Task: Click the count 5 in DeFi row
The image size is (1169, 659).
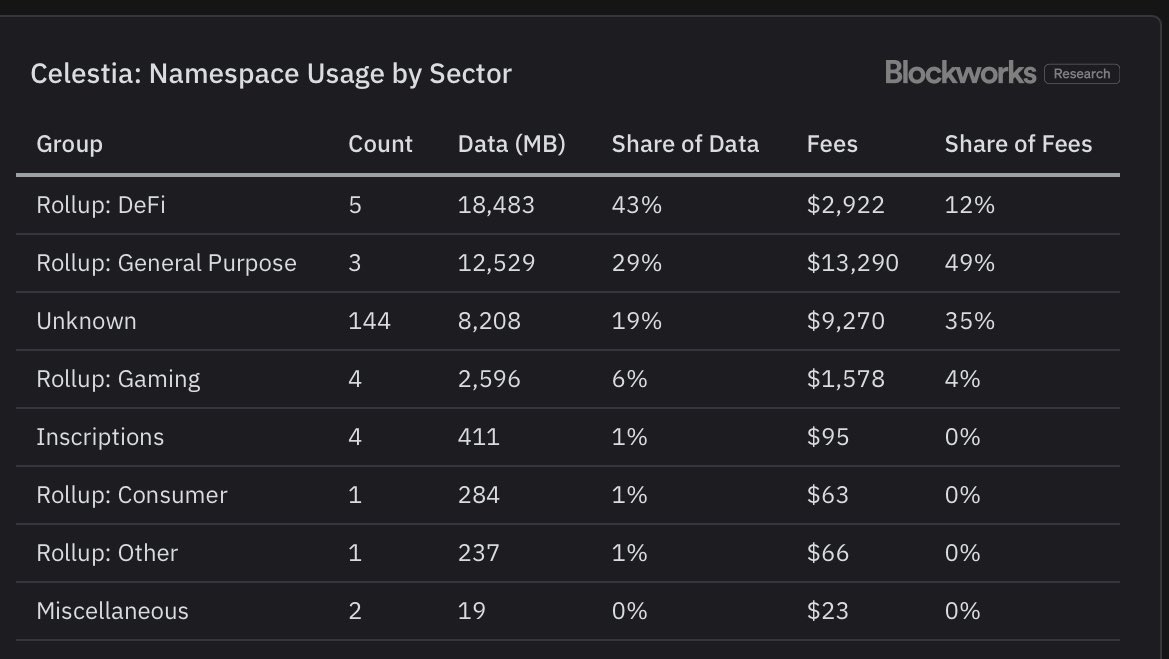Action: tap(355, 205)
